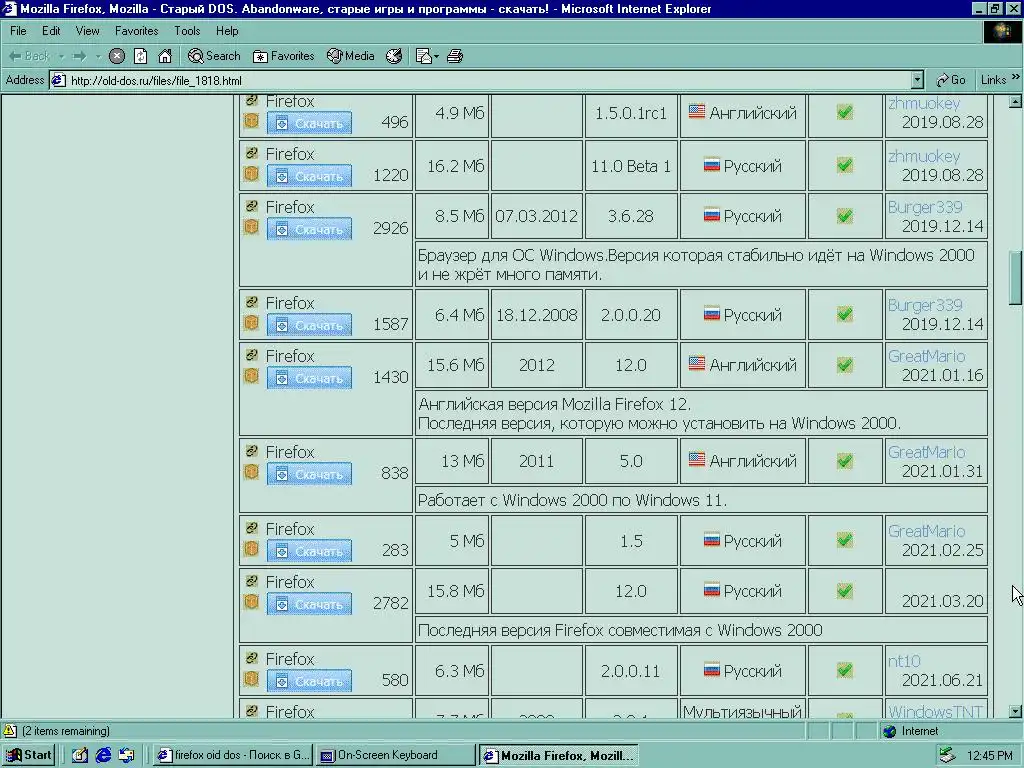Screen dimensions: 1024x768
Task: Click US flag in Firefox 15.6 Мб row
Action: tap(697, 364)
